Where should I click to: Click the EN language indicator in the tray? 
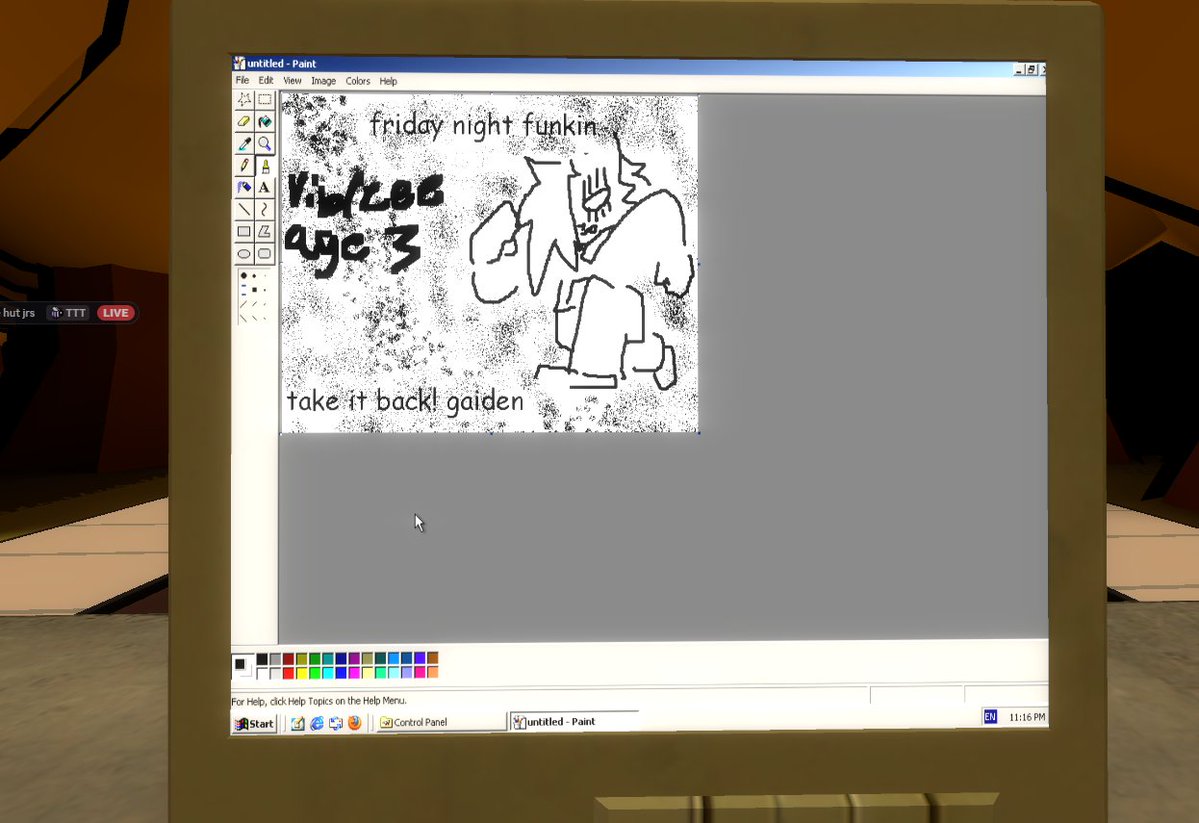(990, 717)
